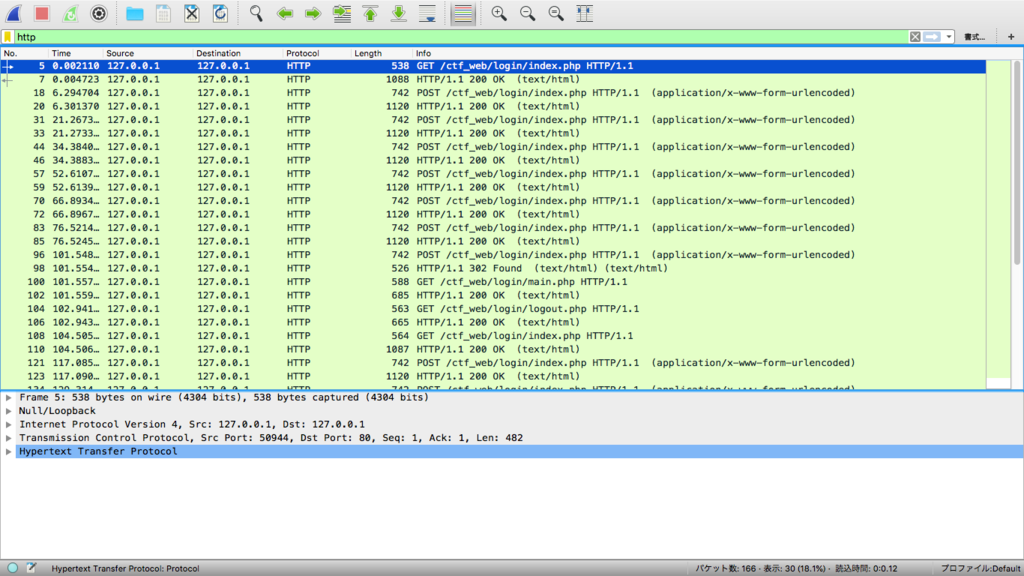
Task: Select packet 121 POST index.php row
Action: pos(493,363)
